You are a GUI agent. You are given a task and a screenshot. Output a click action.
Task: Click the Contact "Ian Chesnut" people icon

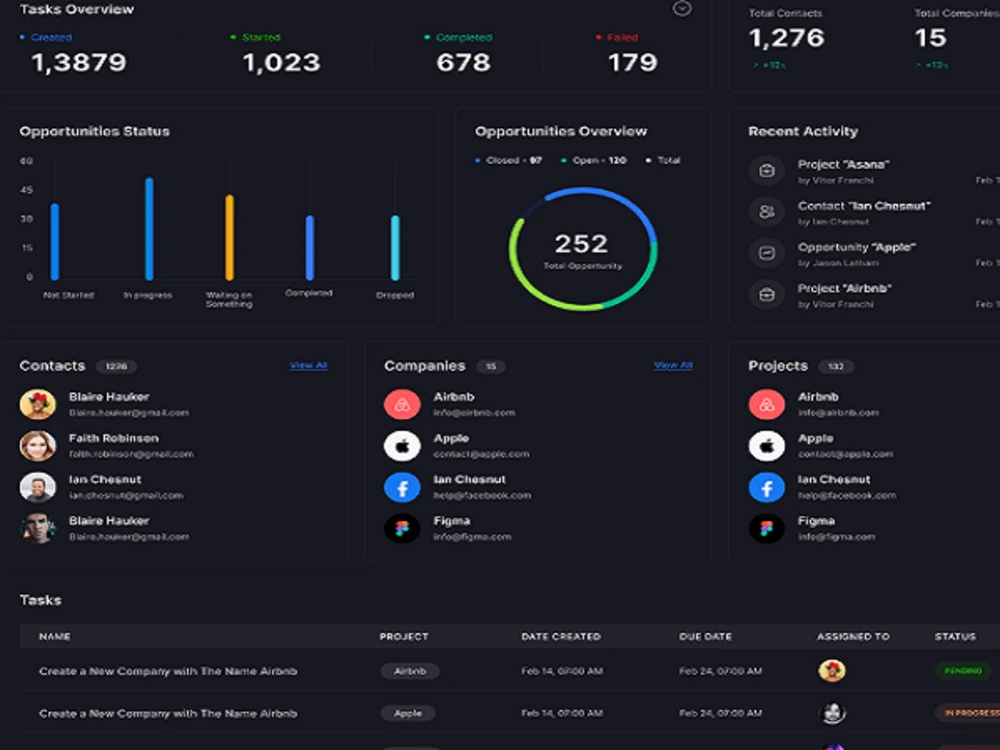pos(767,212)
